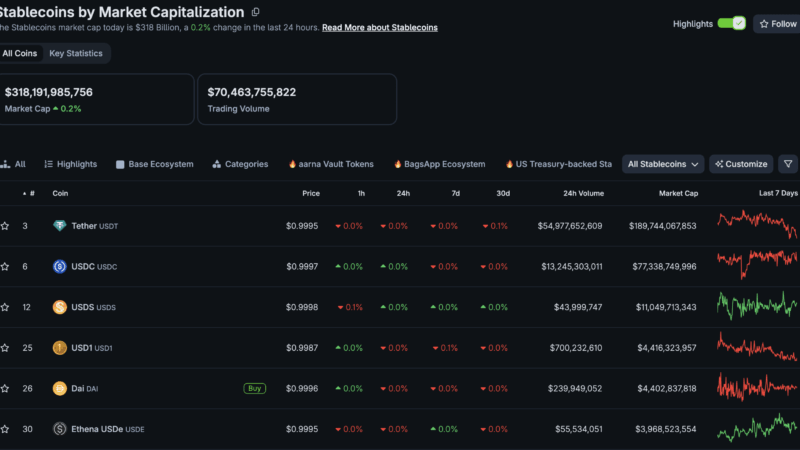Click the Dai coin logo

click(x=60, y=389)
